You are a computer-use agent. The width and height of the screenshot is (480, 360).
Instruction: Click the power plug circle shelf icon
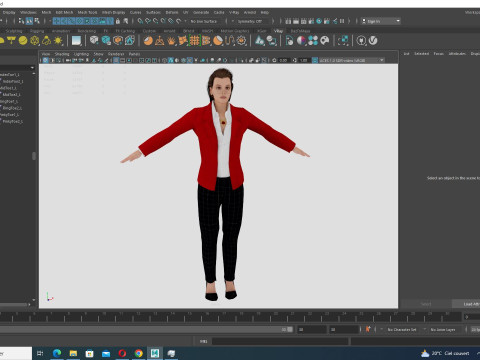[x=361, y=41]
